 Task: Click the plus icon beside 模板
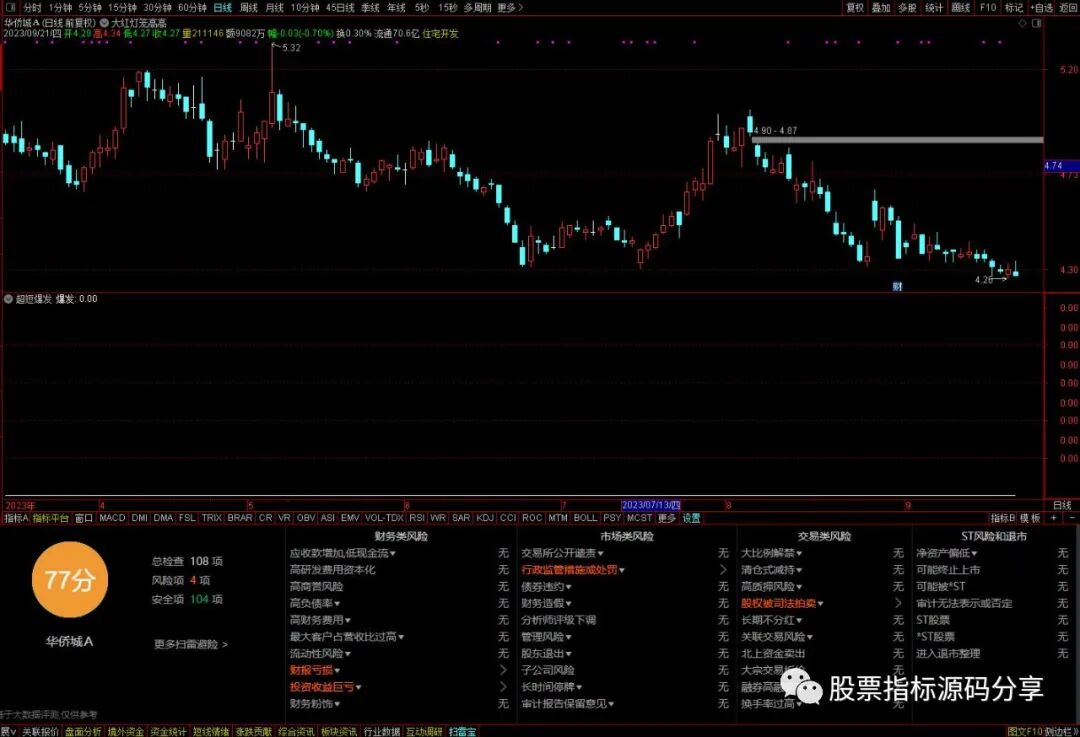(1053, 518)
